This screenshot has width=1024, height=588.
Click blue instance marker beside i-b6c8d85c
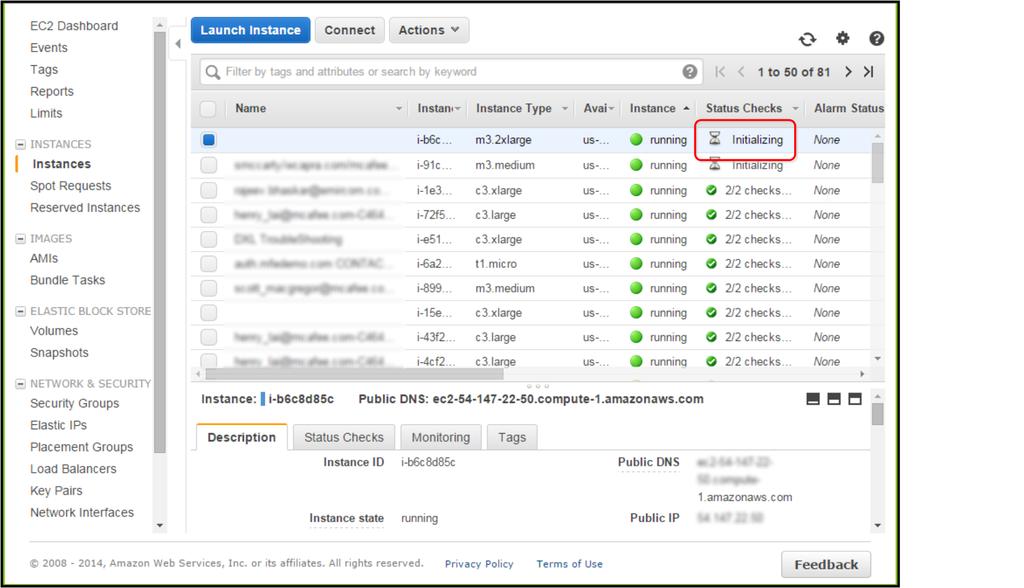pyautogui.click(x=263, y=399)
